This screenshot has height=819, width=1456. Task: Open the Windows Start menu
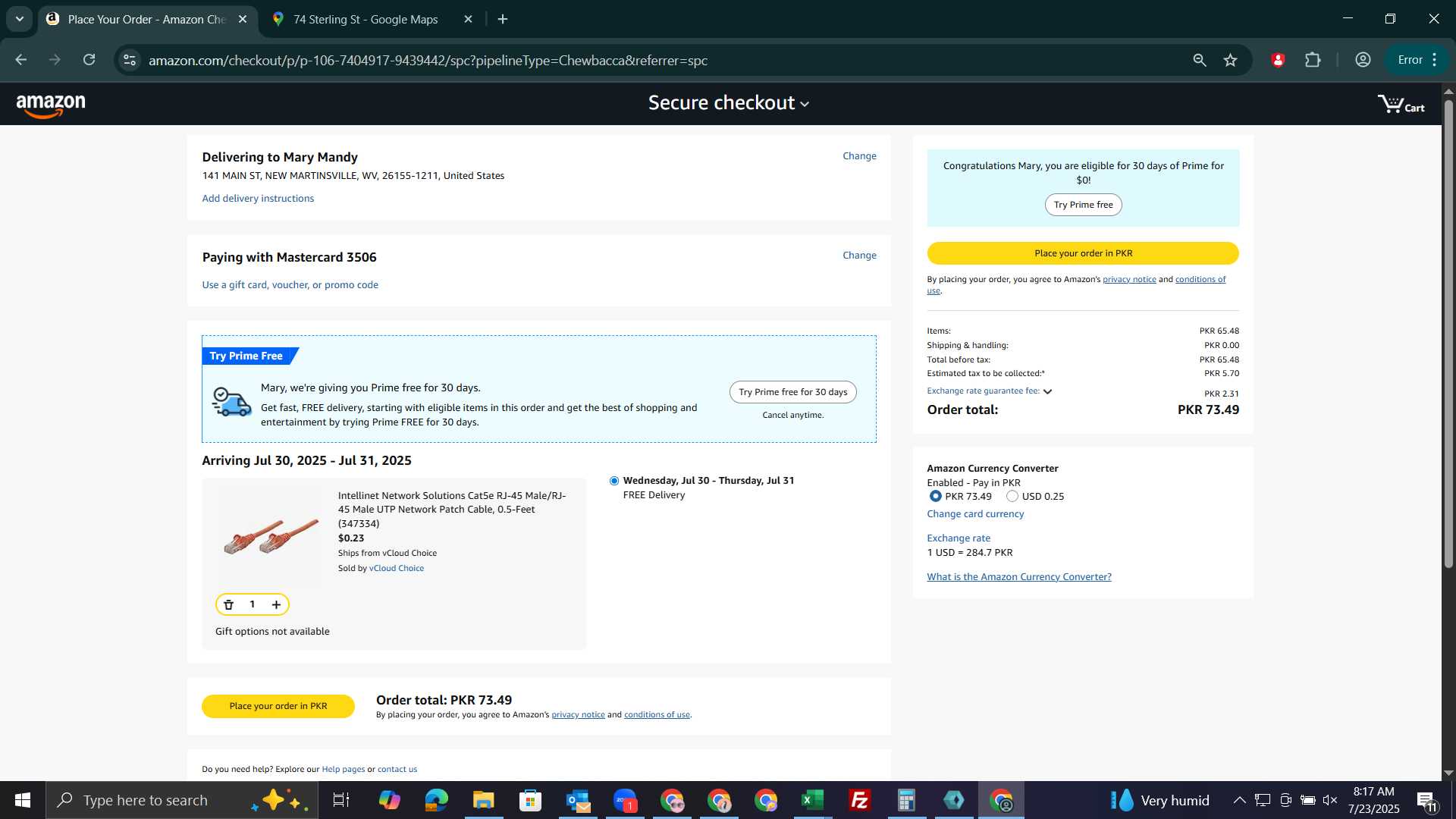coord(23,800)
